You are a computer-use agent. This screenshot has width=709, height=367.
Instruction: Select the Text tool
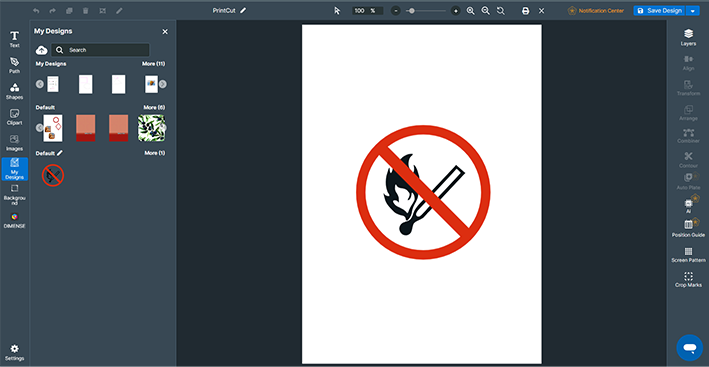coord(14,39)
